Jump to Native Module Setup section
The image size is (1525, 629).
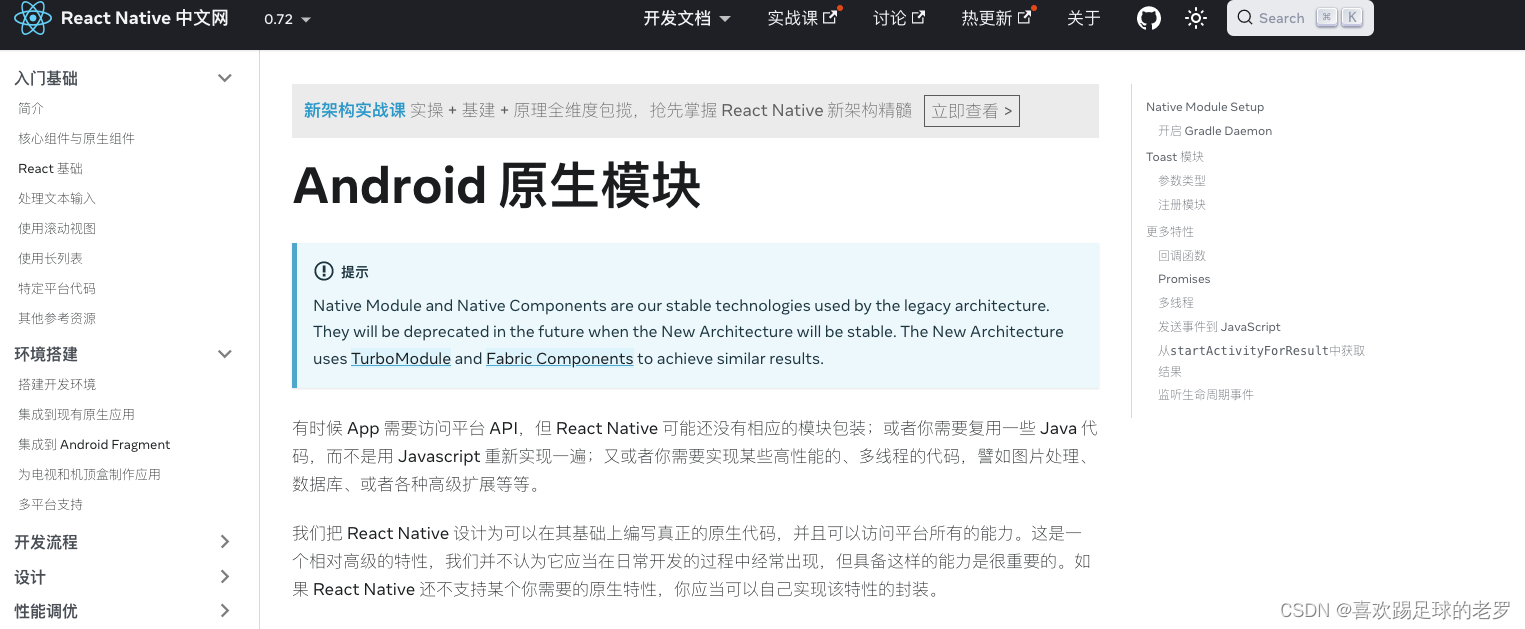click(1205, 107)
